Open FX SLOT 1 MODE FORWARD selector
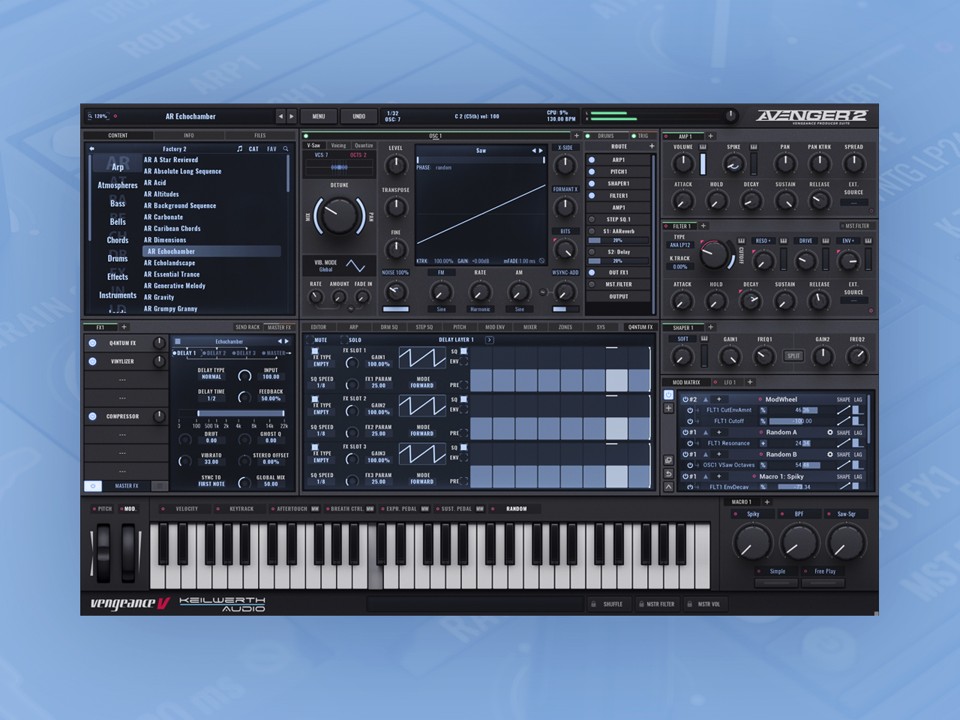 tap(422, 386)
